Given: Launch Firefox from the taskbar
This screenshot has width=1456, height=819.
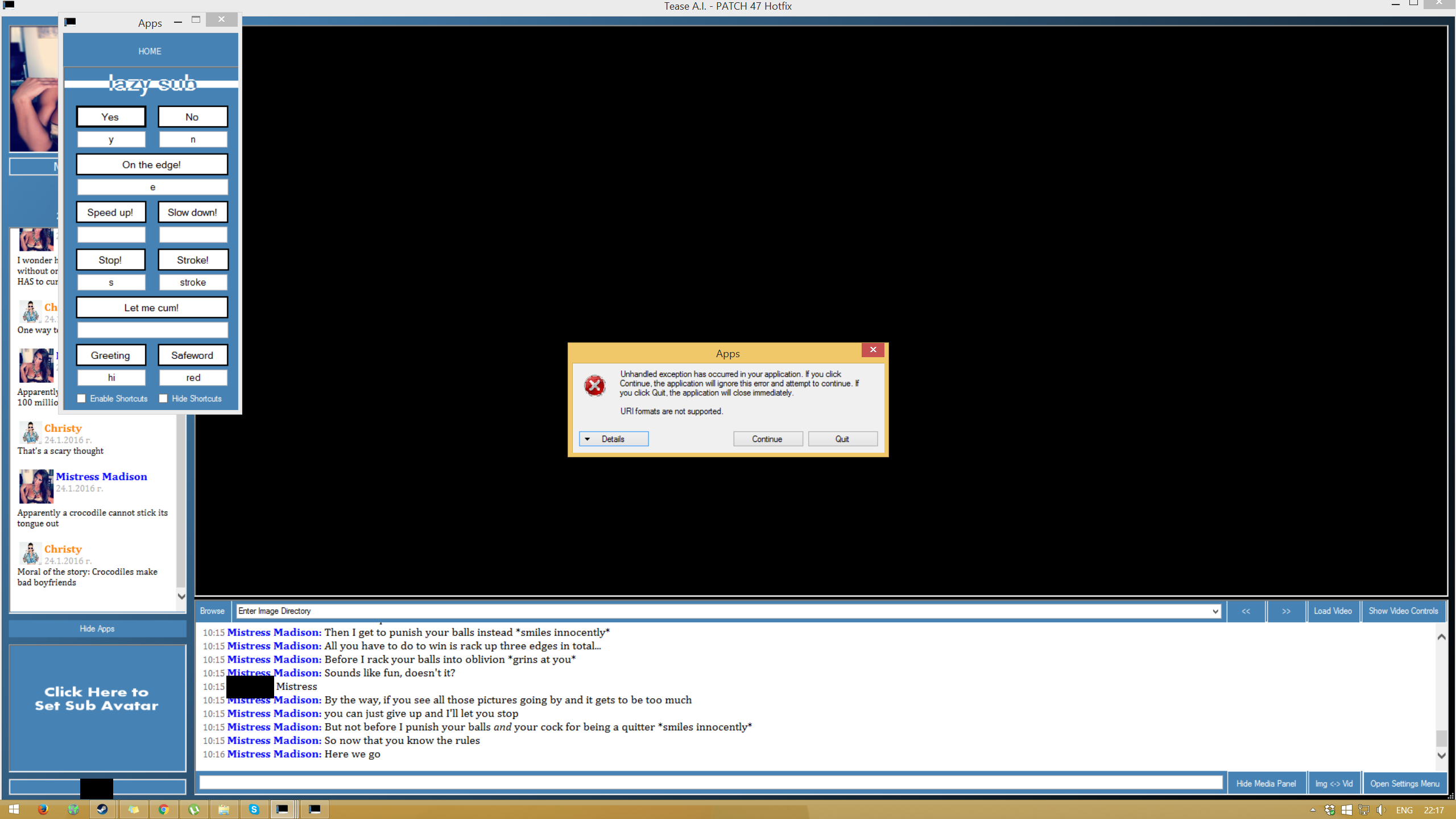Looking at the screenshot, I should point(43,809).
